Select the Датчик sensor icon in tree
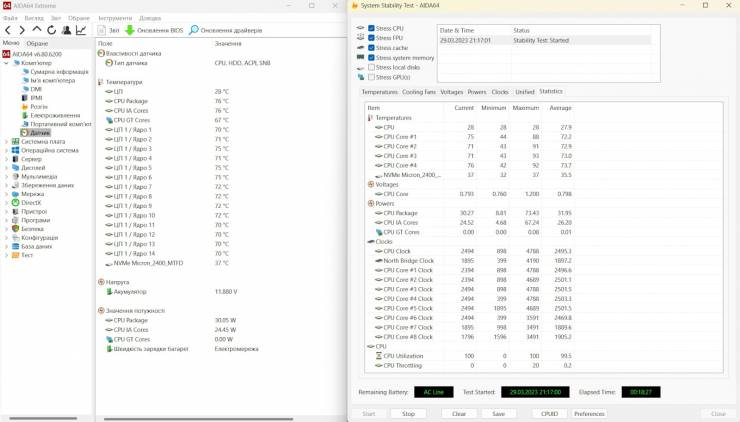The height and width of the screenshot is (422, 740). (x=25, y=133)
